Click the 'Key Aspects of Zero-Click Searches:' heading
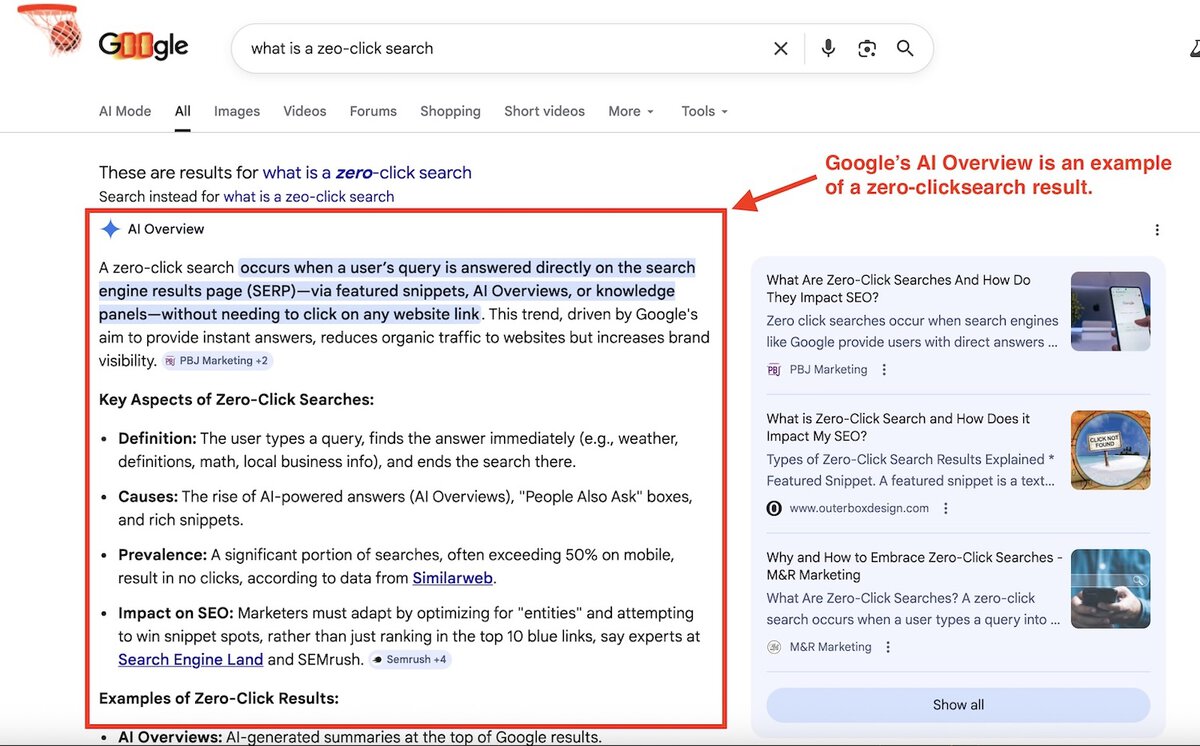This screenshot has height=746, width=1200. tap(236, 400)
